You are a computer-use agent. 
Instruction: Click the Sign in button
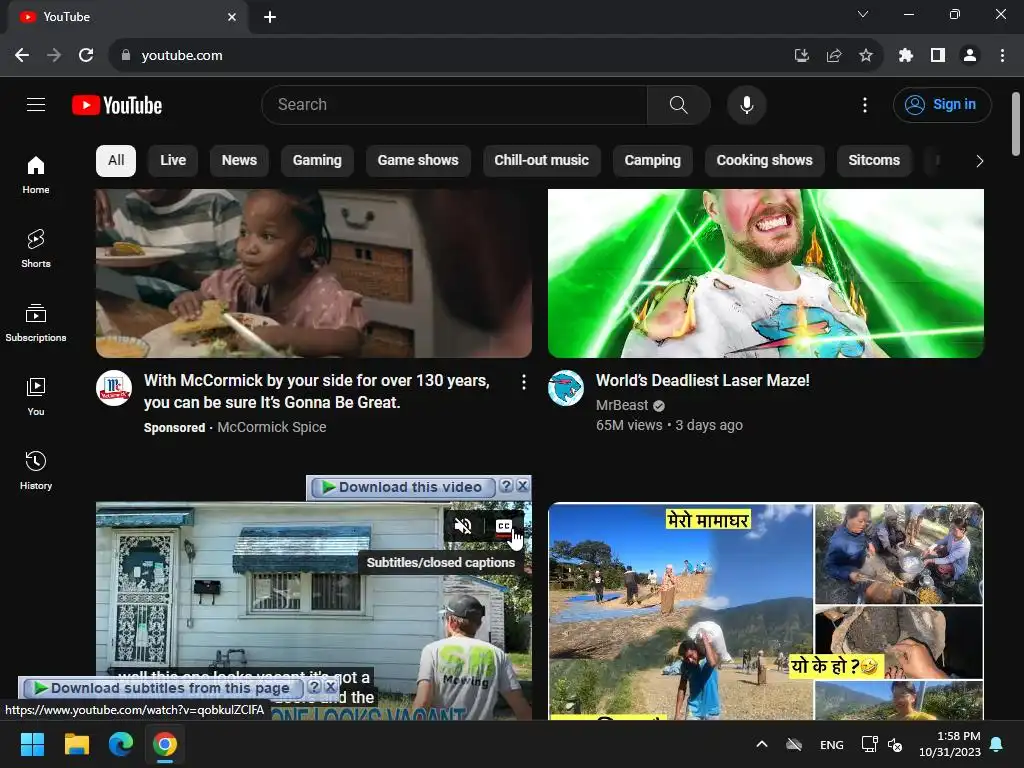coord(942,104)
